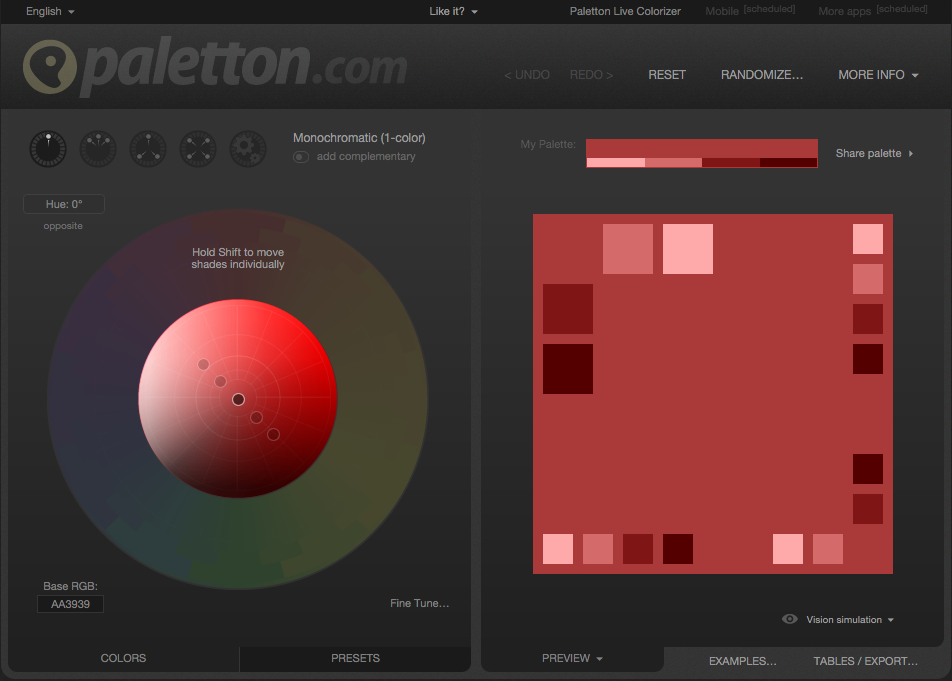
Task: Click the Base RGB input field
Action: (x=69, y=604)
